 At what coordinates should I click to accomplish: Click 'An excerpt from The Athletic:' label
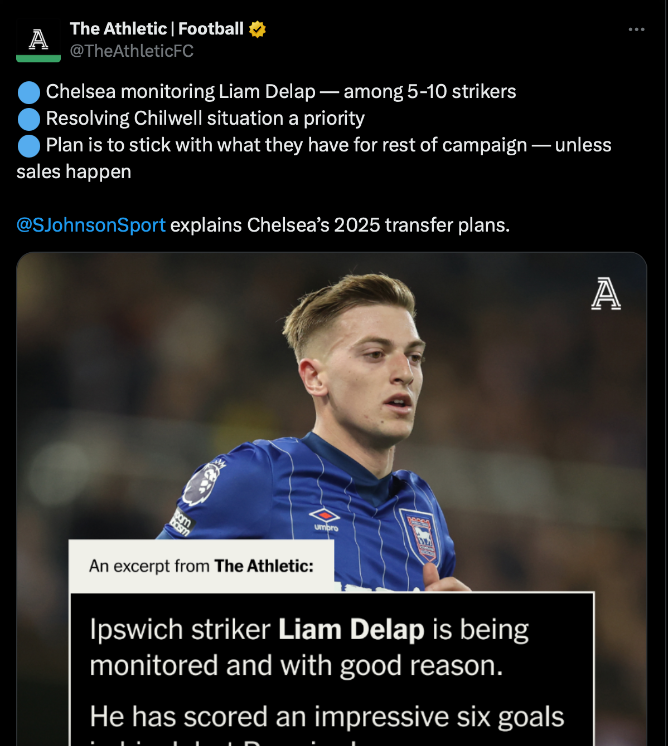[x=201, y=566]
